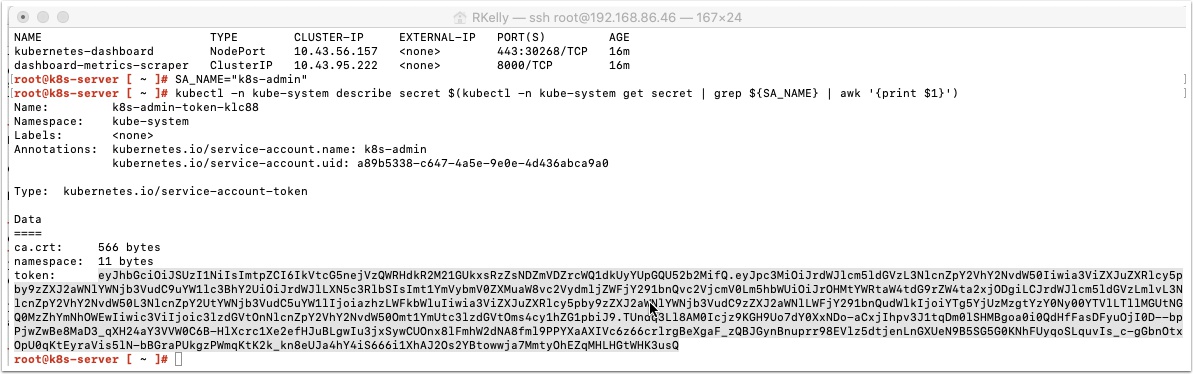Click the red close window button
Image resolution: width=1193 pixels, height=374 pixels.
(x=25, y=17)
